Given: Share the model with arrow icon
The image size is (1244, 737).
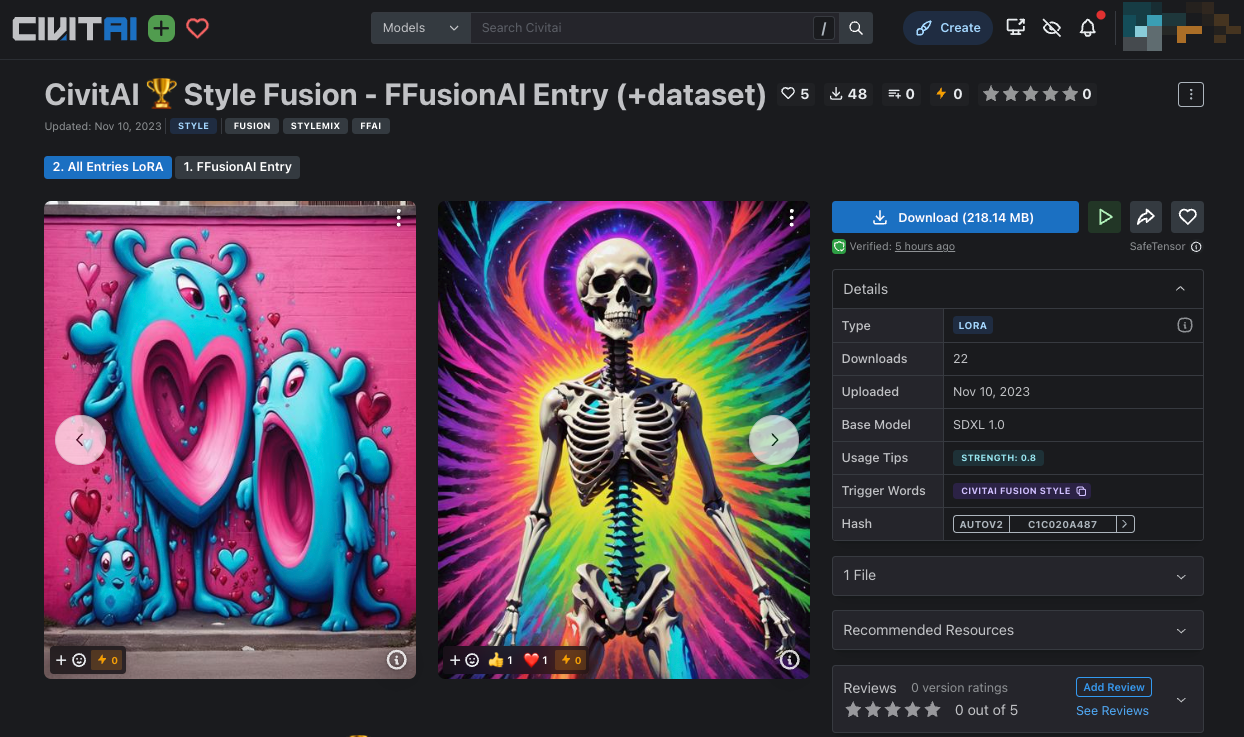Looking at the screenshot, I should [x=1146, y=217].
